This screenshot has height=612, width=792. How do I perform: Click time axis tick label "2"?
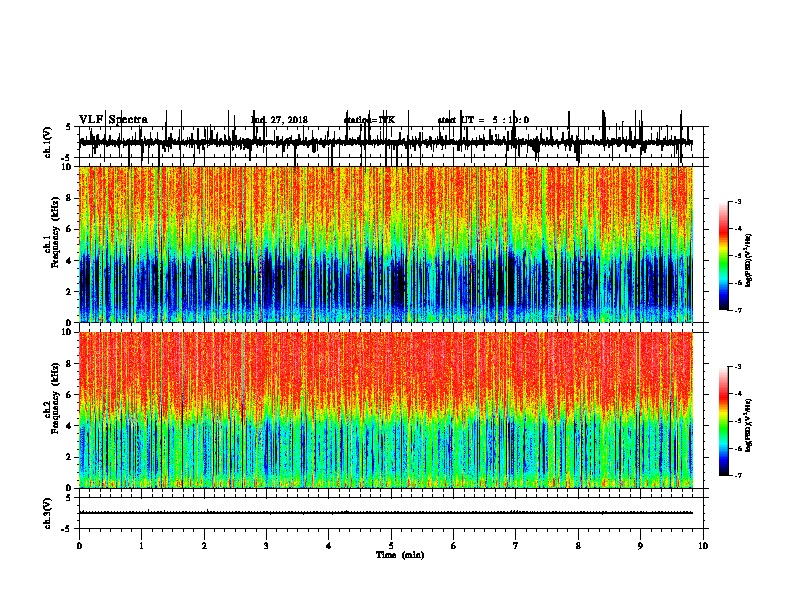(x=204, y=546)
